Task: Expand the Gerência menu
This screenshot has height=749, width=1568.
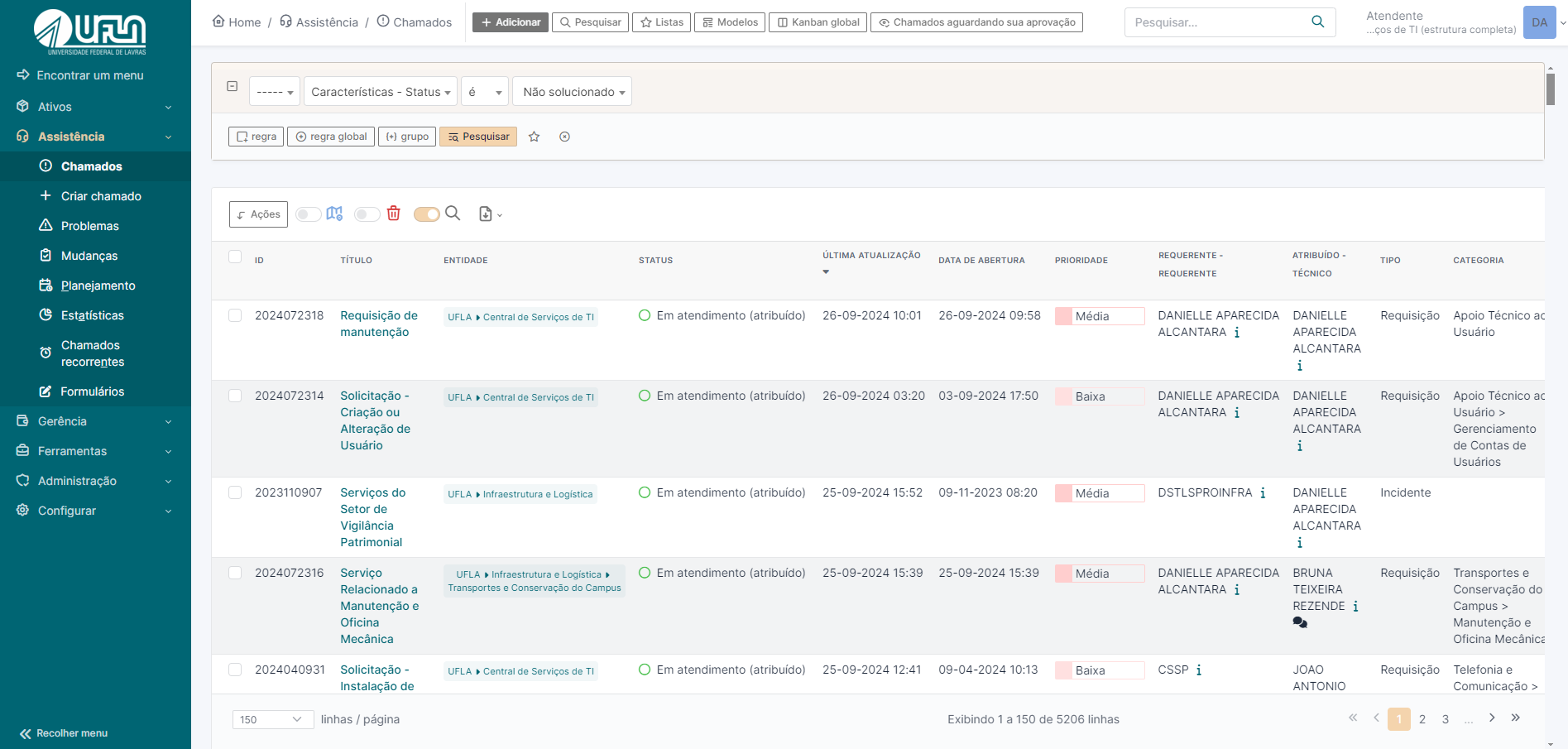Action: point(96,421)
